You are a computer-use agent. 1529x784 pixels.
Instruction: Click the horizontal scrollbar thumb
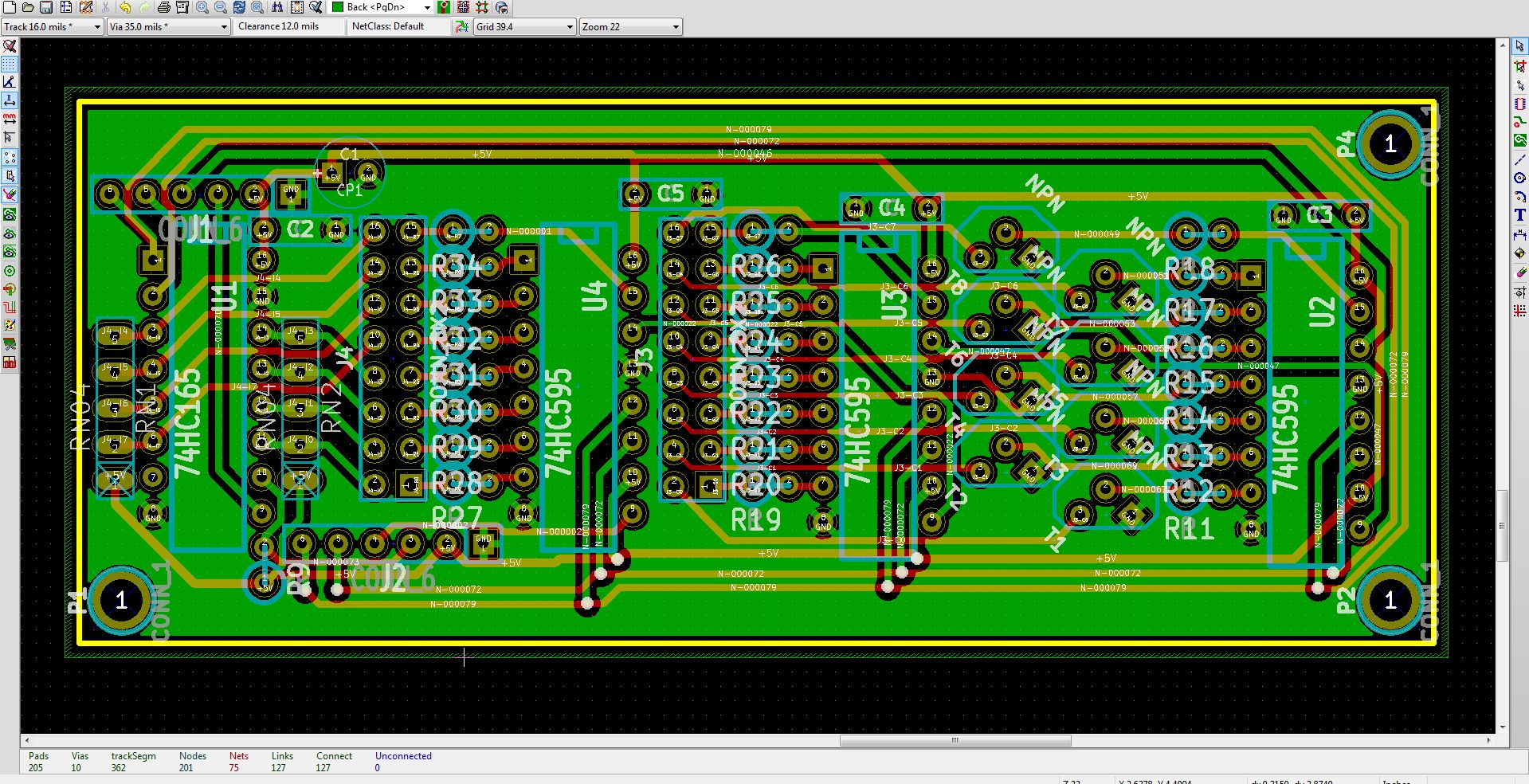955,740
